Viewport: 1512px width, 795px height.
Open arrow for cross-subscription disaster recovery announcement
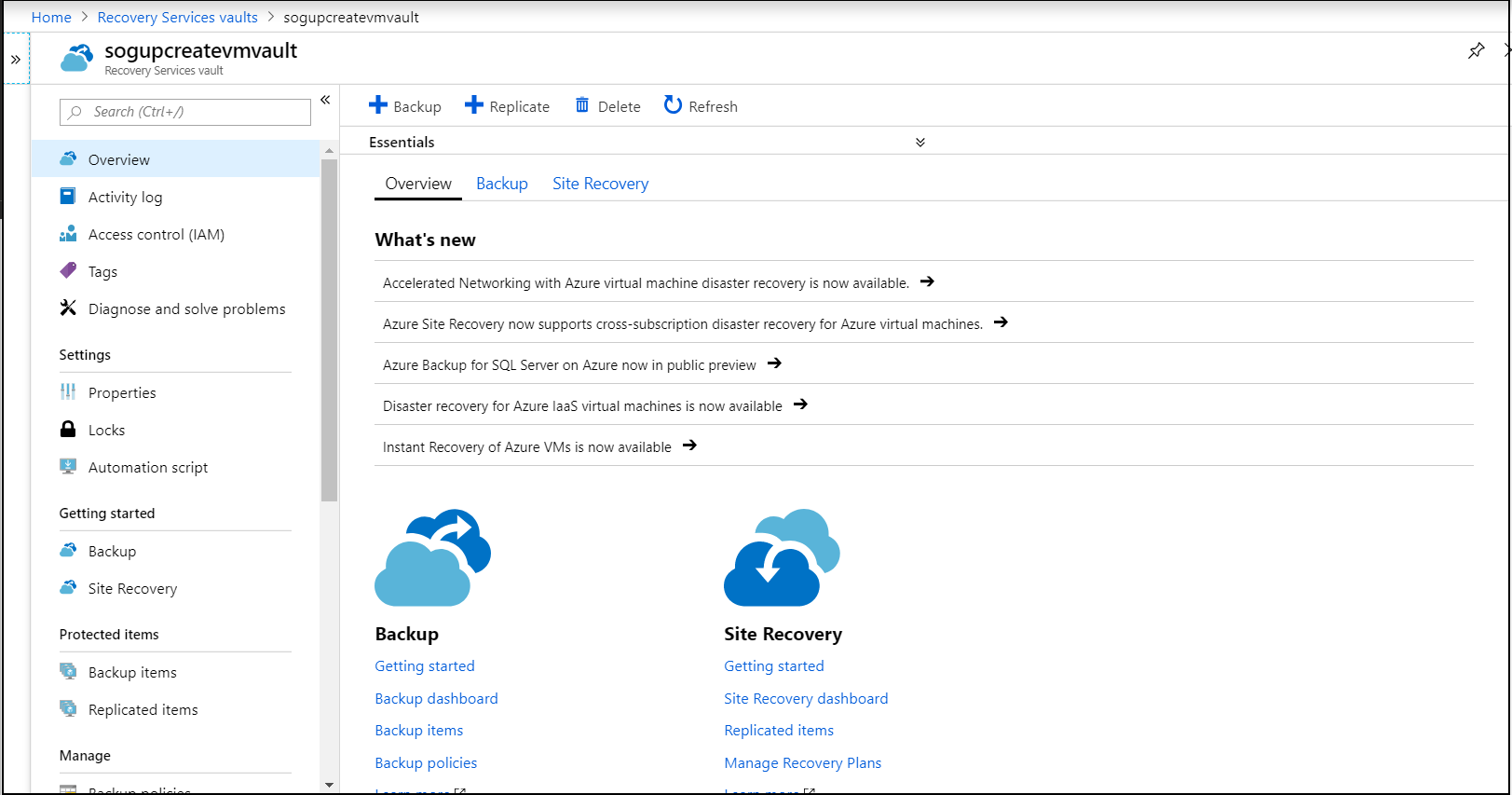(1001, 322)
